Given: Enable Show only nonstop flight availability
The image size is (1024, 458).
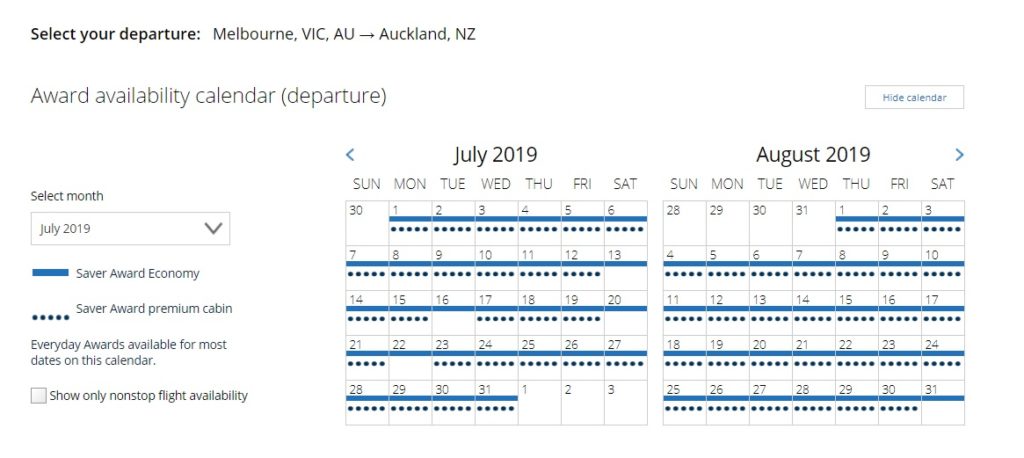Looking at the screenshot, I should click(39, 395).
